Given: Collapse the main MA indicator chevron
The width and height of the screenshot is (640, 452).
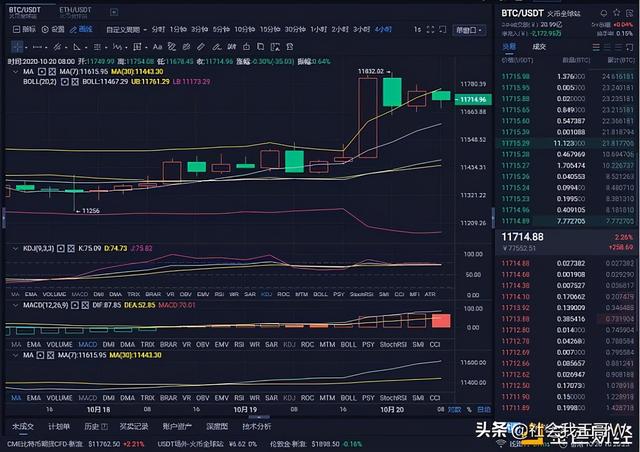Looking at the screenshot, I should coord(15,72).
